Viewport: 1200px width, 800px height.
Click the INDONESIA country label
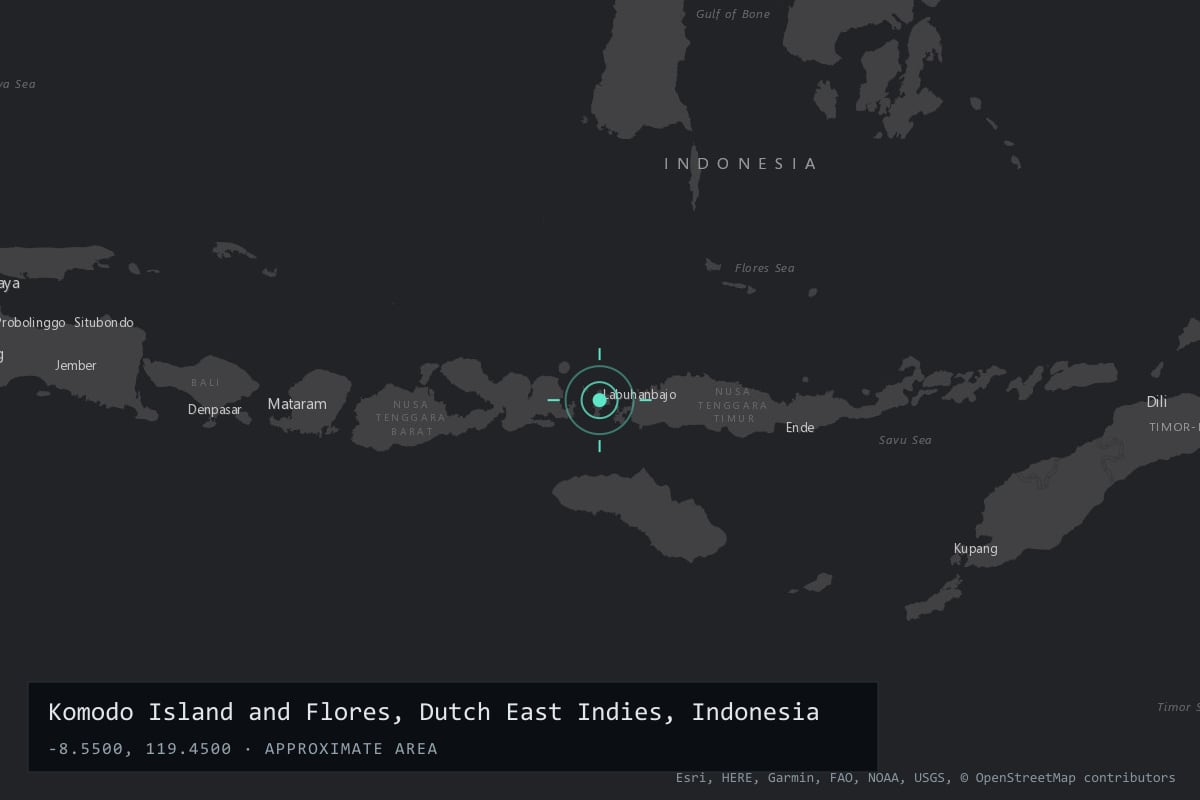(x=741, y=163)
